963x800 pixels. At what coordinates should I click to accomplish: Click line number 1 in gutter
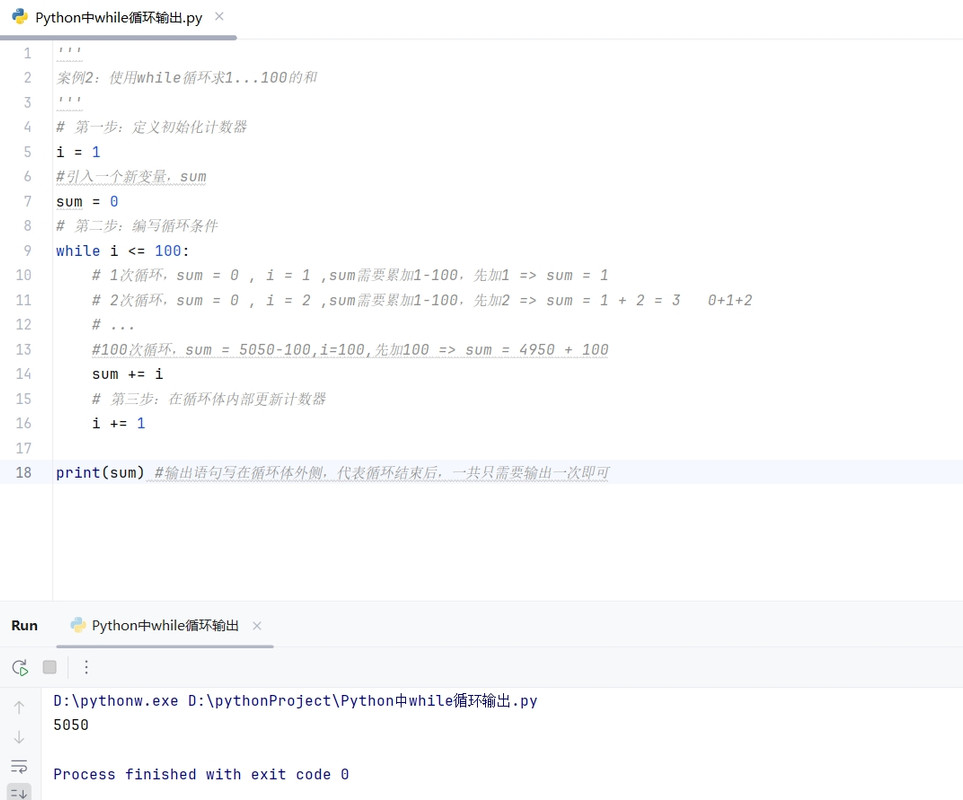point(27,53)
